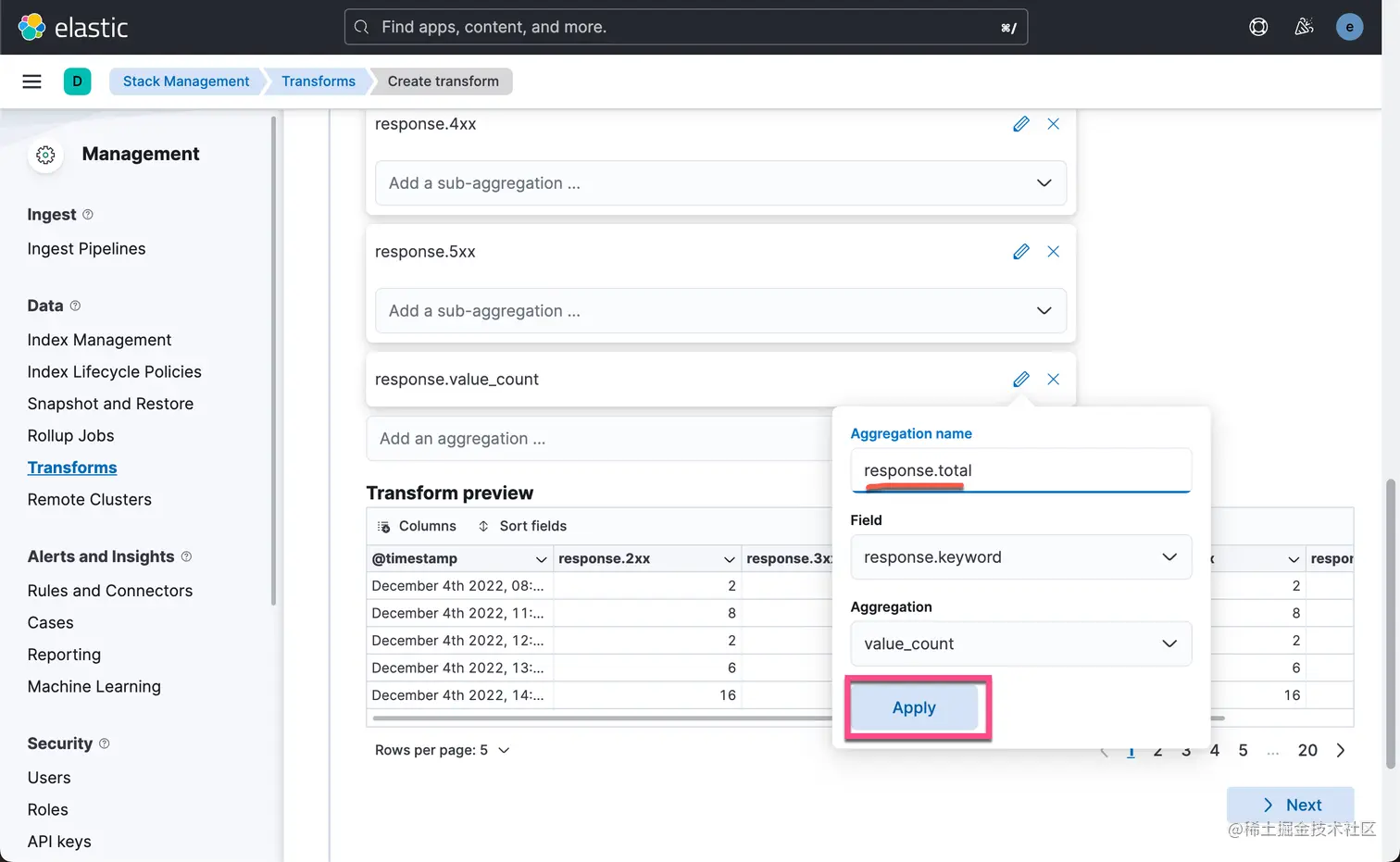The width and height of the screenshot is (1400, 862).
Task: Click the preview table horizontal scrollbar
Action: coord(602,718)
